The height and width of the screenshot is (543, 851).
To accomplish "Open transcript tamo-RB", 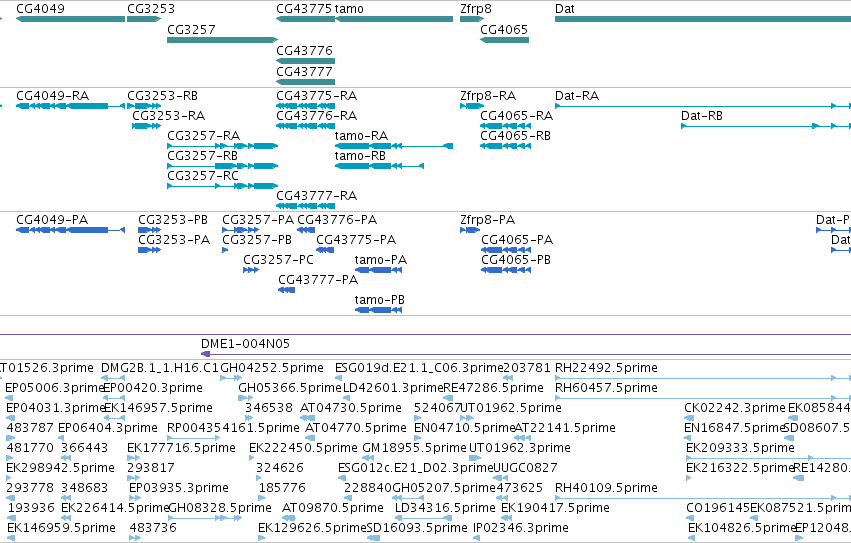I will (360, 156).
